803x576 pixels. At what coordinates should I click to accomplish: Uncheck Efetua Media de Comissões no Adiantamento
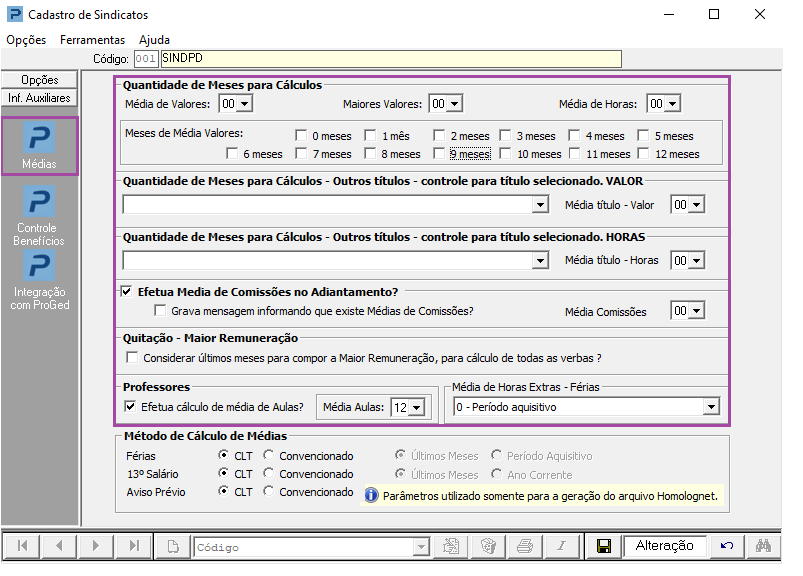pyautogui.click(x=127, y=292)
